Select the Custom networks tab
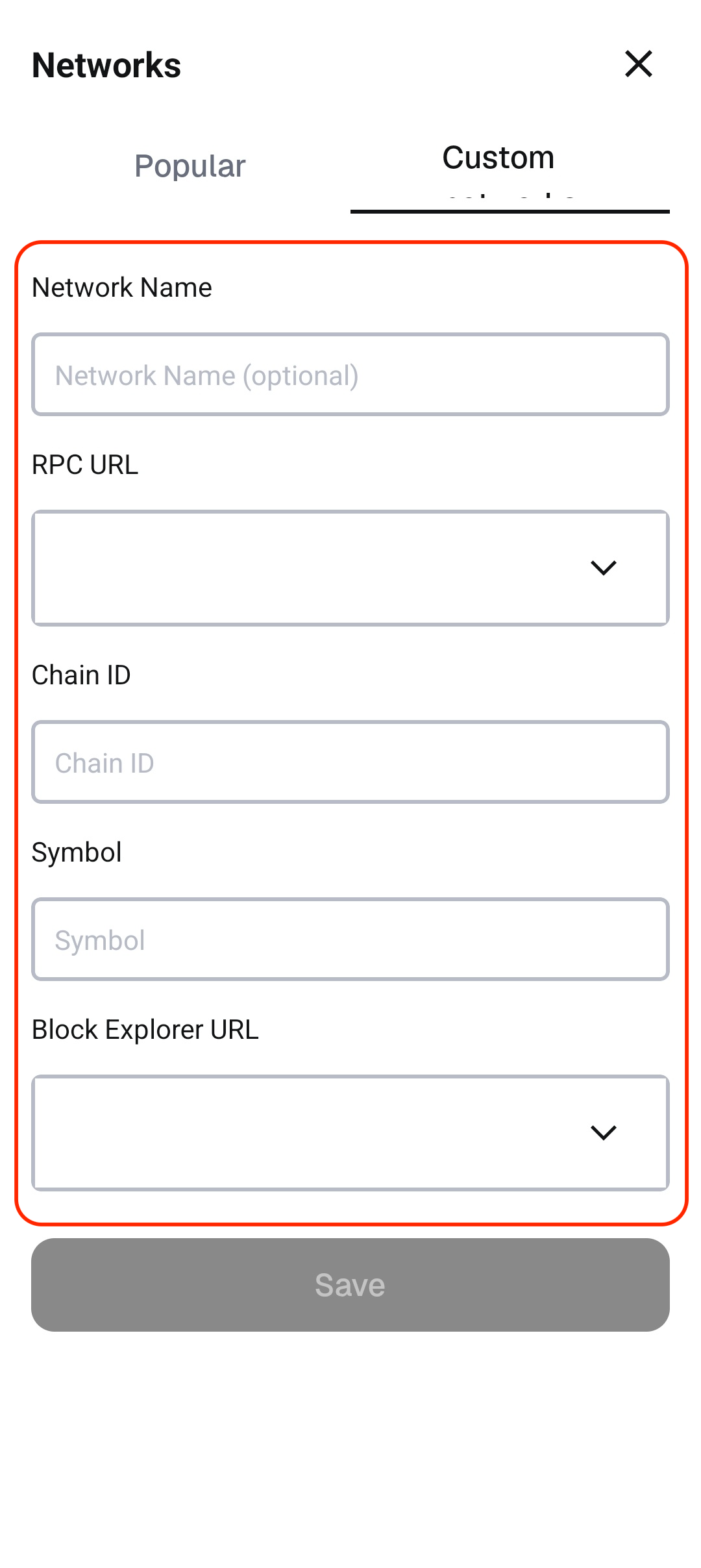Viewport: 701px width, 1568px height. coord(498,162)
